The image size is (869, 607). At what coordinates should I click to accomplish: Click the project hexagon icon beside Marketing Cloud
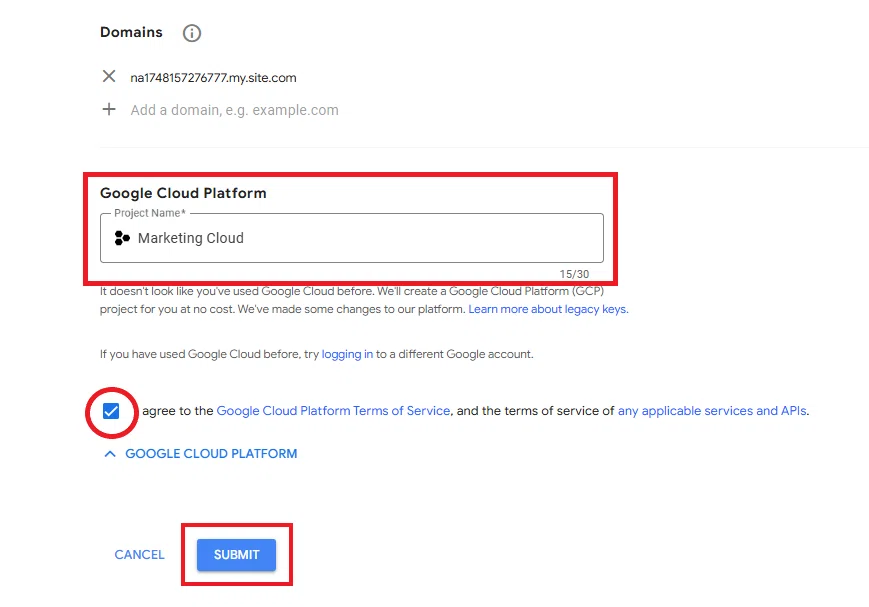(122, 238)
